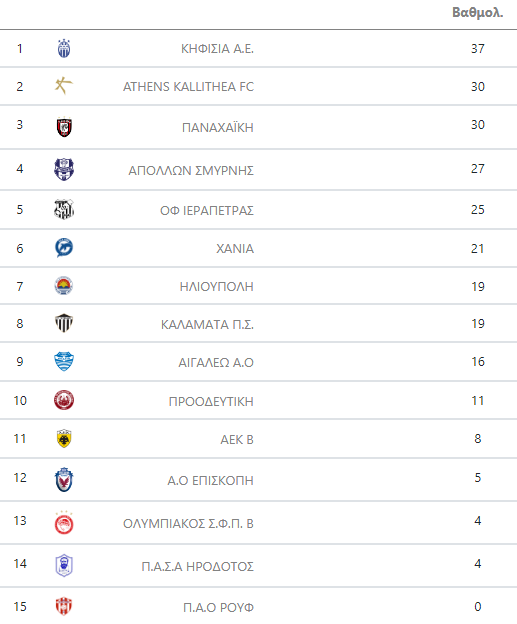Click the ΟΛΥΜΠΙΑΚΟΣ Σ.Φ.Π. Β red crest
Image resolution: width=517 pixels, height=624 pixels.
click(64, 523)
